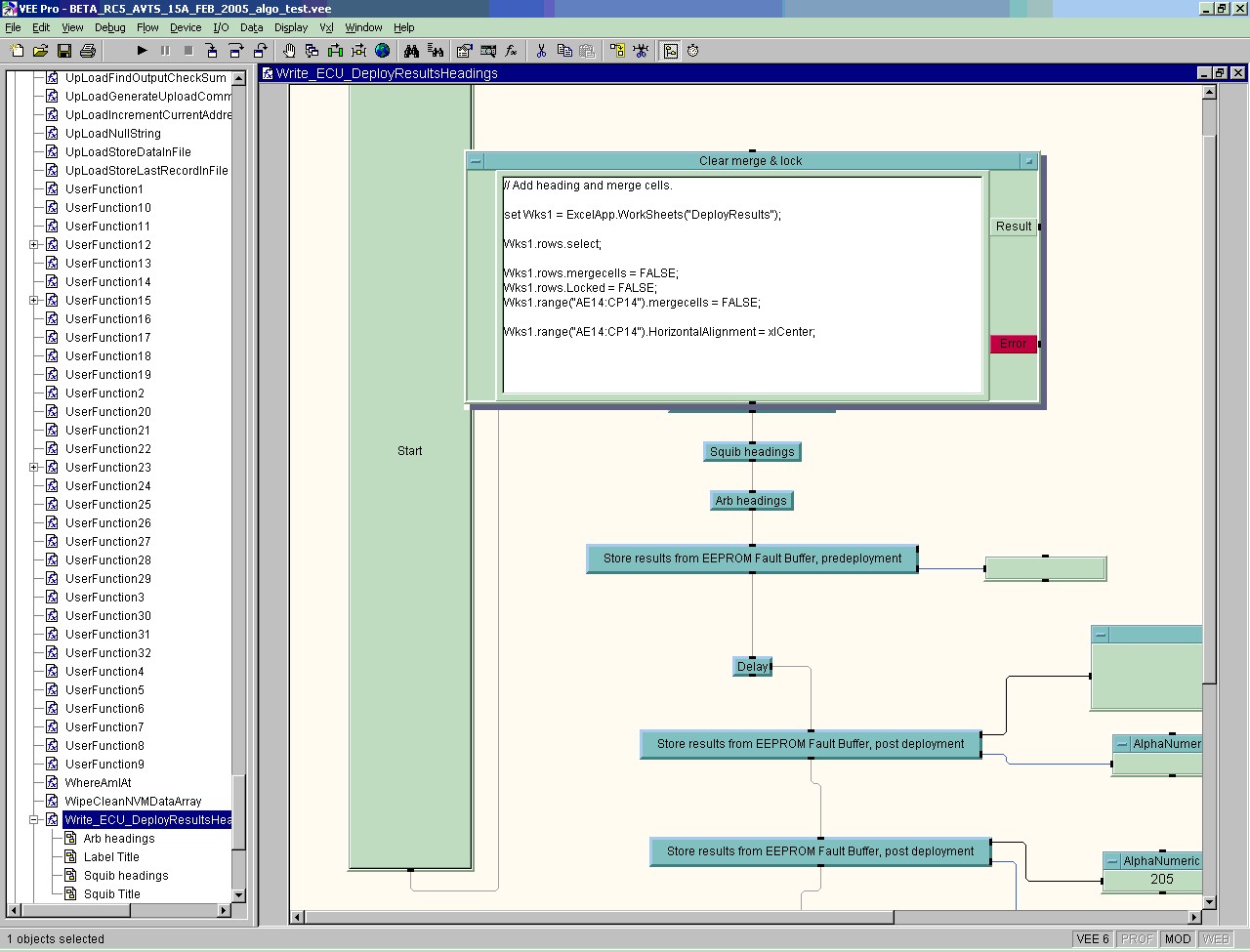
Task: Click the Arb headings object
Action: 750,501
